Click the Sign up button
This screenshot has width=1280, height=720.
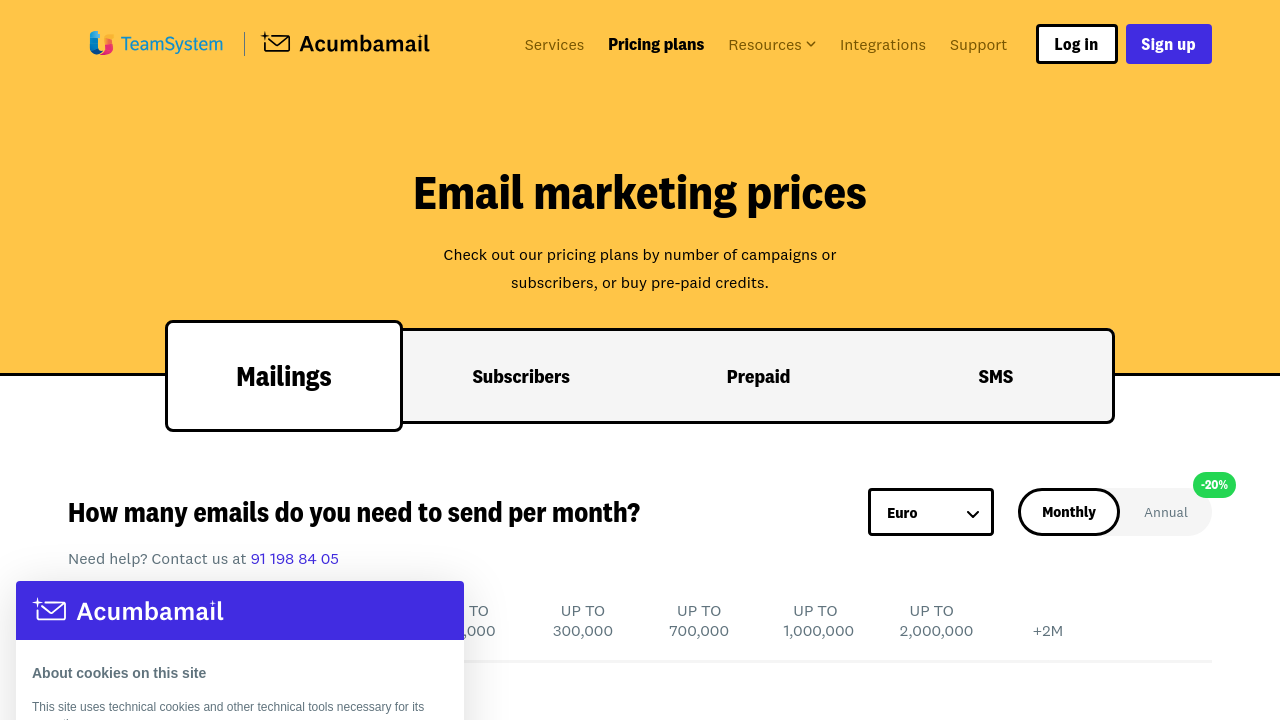click(1168, 44)
